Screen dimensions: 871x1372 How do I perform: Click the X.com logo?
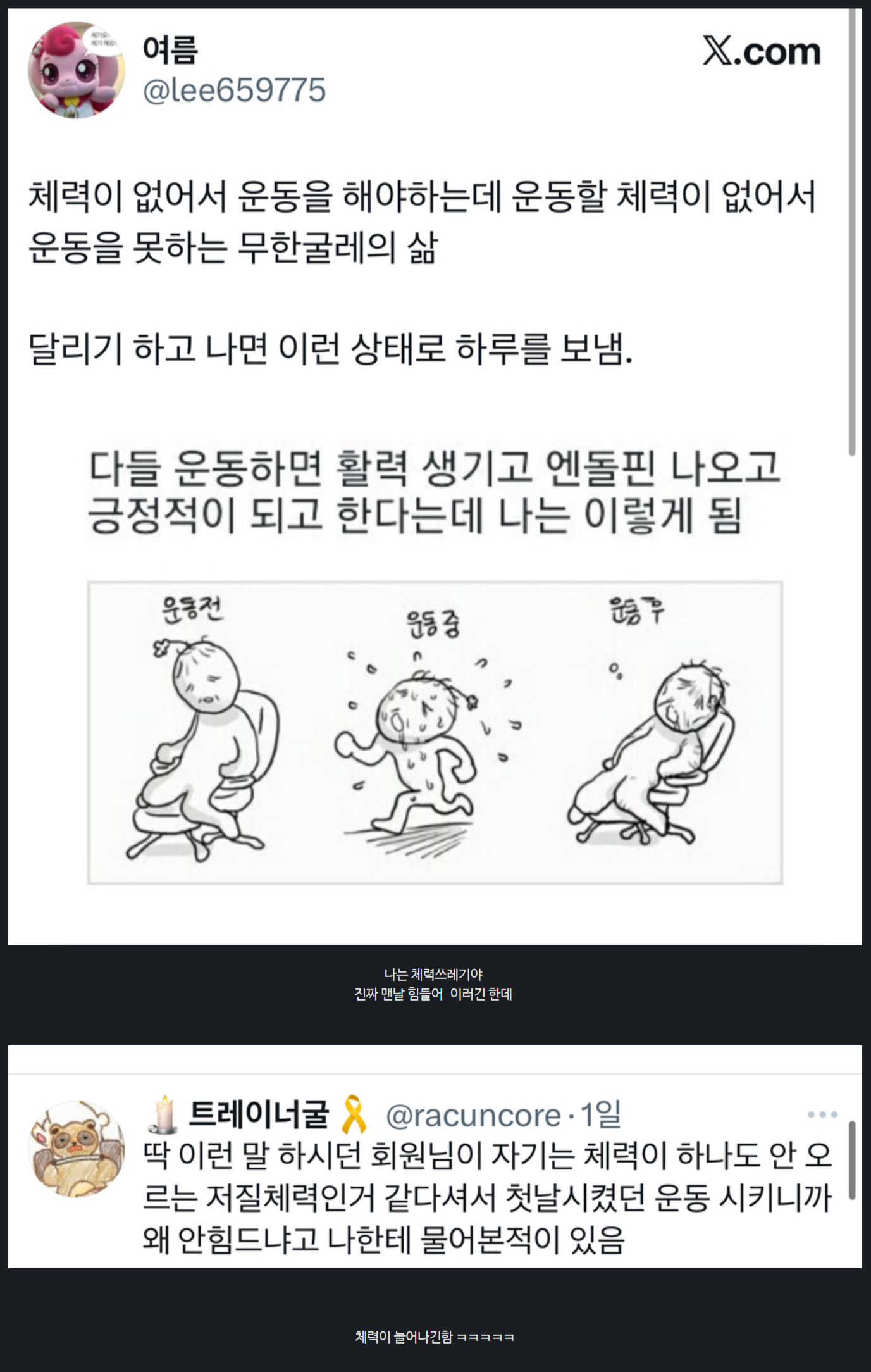pyautogui.click(x=762, y=51)
